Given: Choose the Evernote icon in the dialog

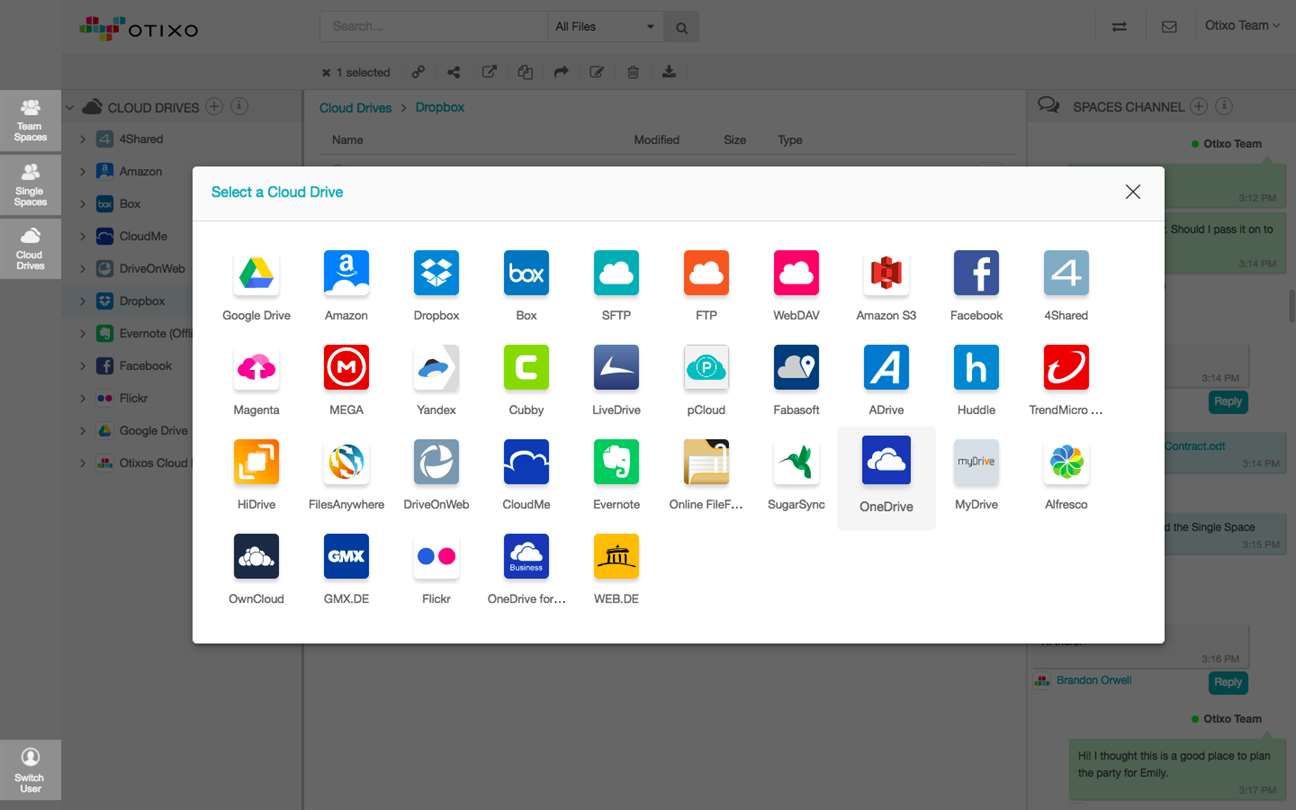Looking at the screenshot, I should point(616,462).
